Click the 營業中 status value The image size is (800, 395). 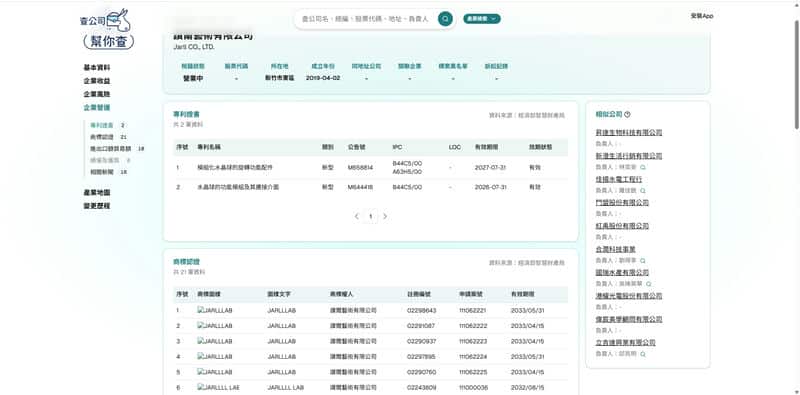[x=193, y=78]
